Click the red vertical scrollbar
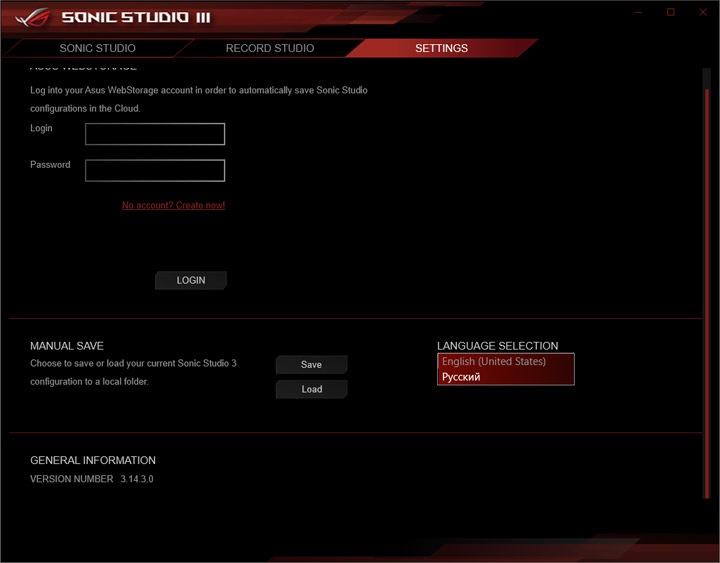This screenshot has height=563, width=720. pyautogui.click(x=707, y=294)
